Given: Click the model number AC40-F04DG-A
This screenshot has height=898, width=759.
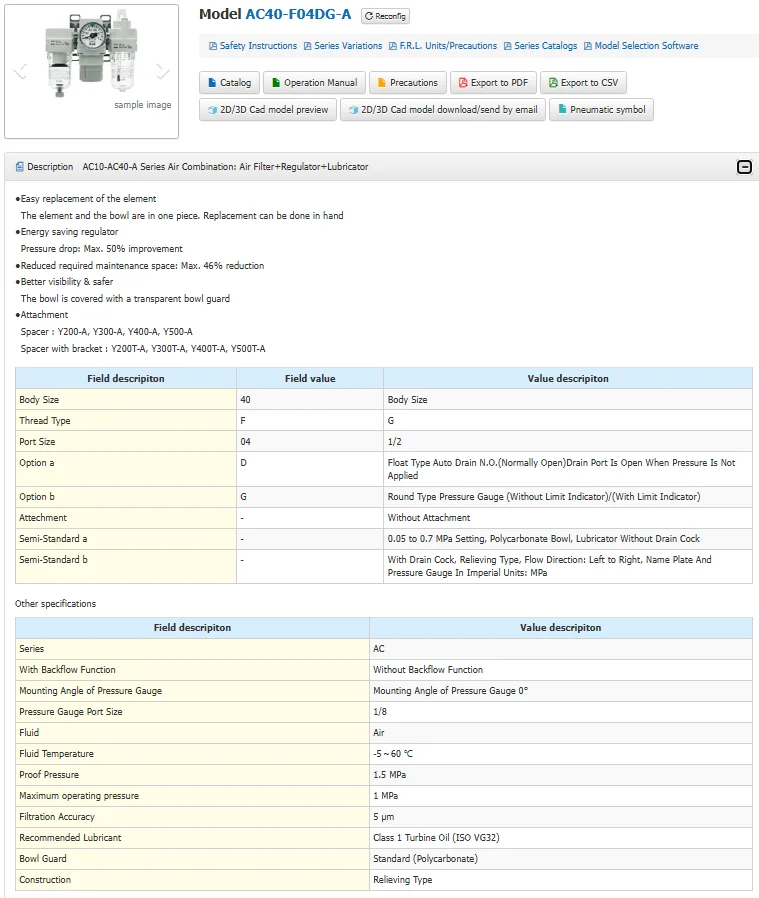Looking at the screenshot, I should pyautogui.click(x=298, y=14).
